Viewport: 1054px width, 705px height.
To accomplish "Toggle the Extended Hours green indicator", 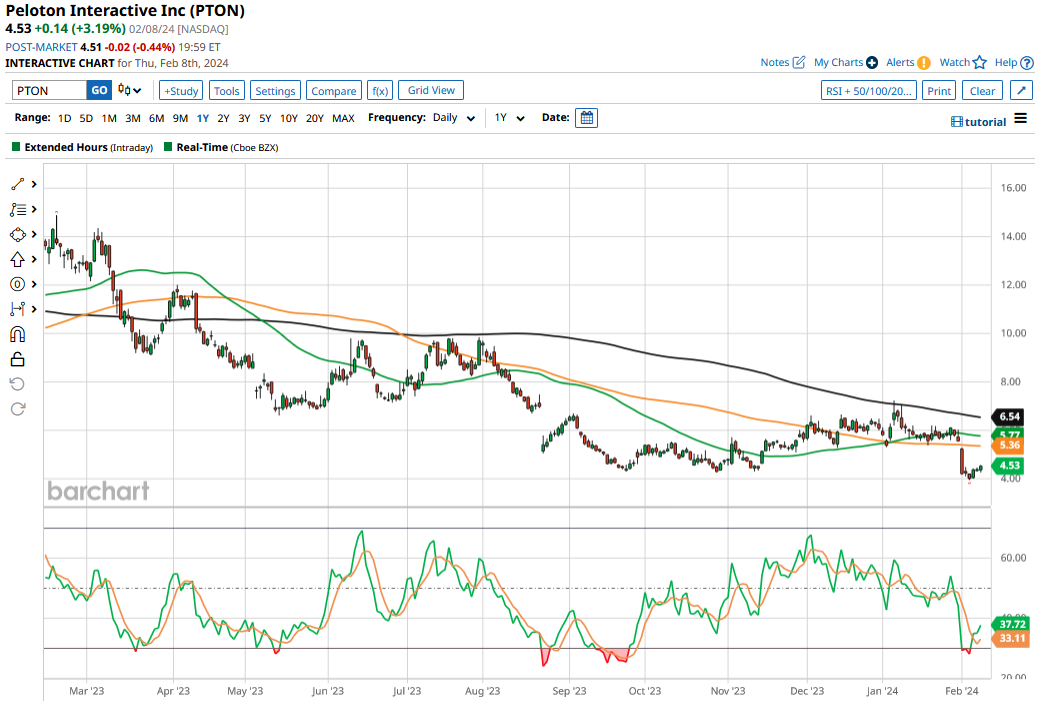I will [16, 147].
